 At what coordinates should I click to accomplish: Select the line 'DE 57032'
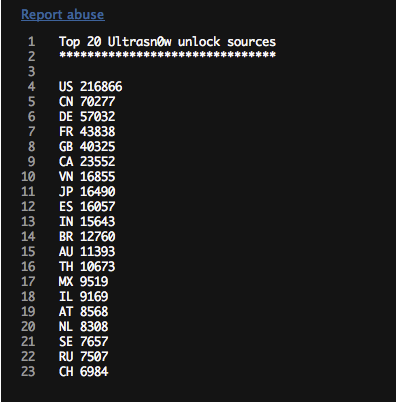87,117
